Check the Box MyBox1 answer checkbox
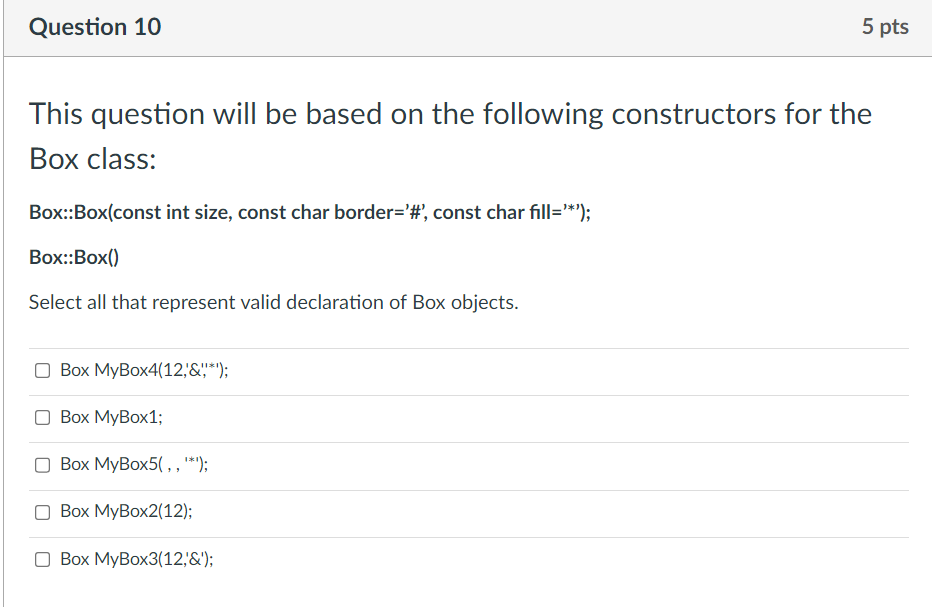Image resolution: width=932 pixels, height=607 pixels. [42, 416]
